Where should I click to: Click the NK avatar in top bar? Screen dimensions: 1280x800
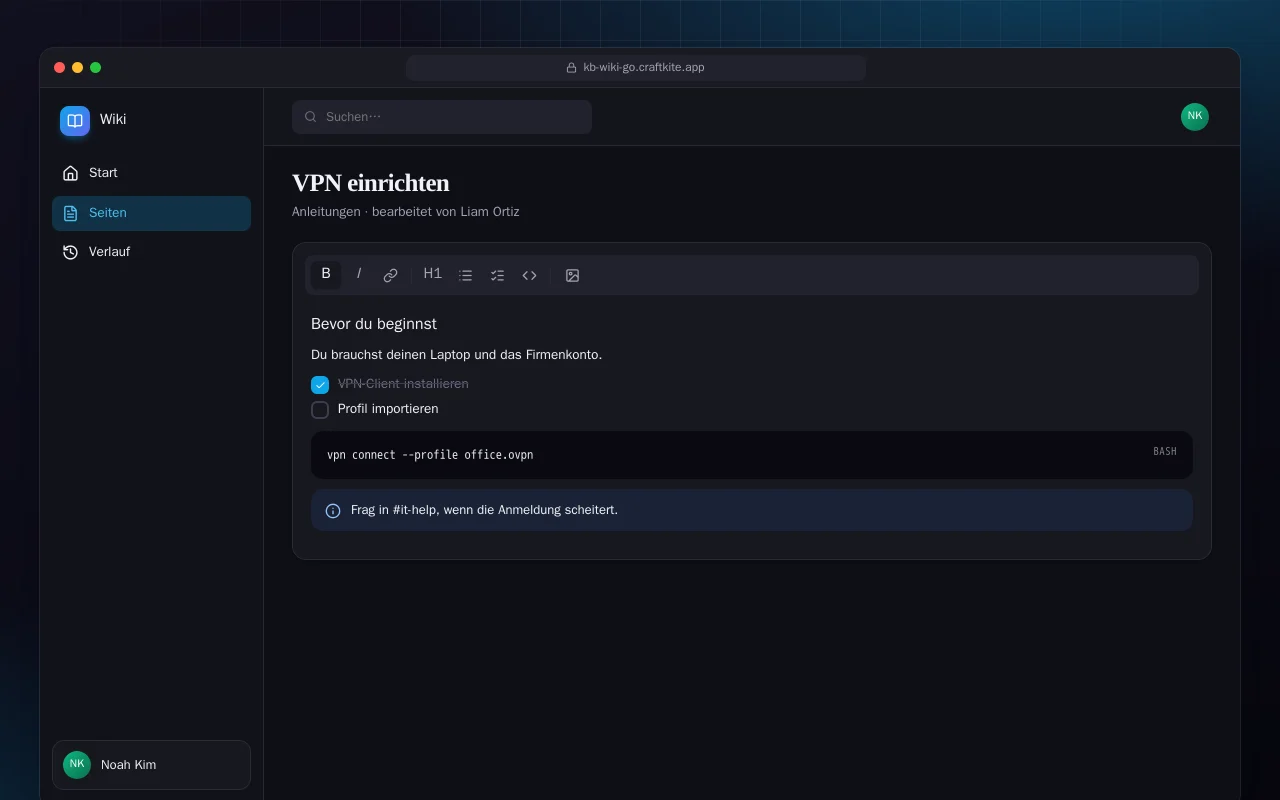[x=1195, y=117]
